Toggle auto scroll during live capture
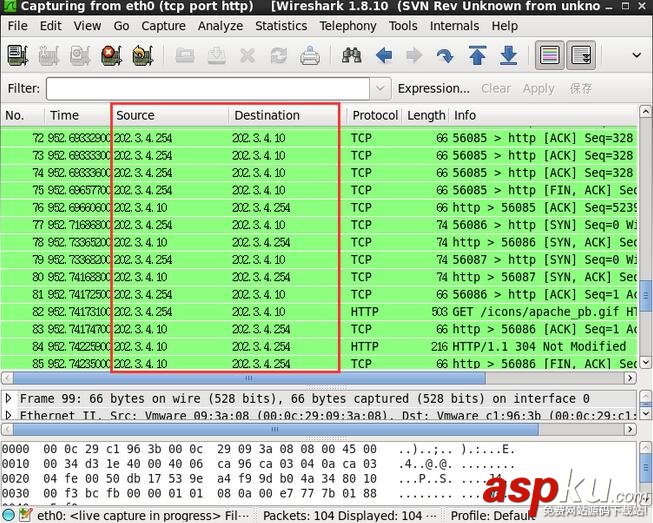This screenshot has width=653, height=523. click(x=581, y=55)
